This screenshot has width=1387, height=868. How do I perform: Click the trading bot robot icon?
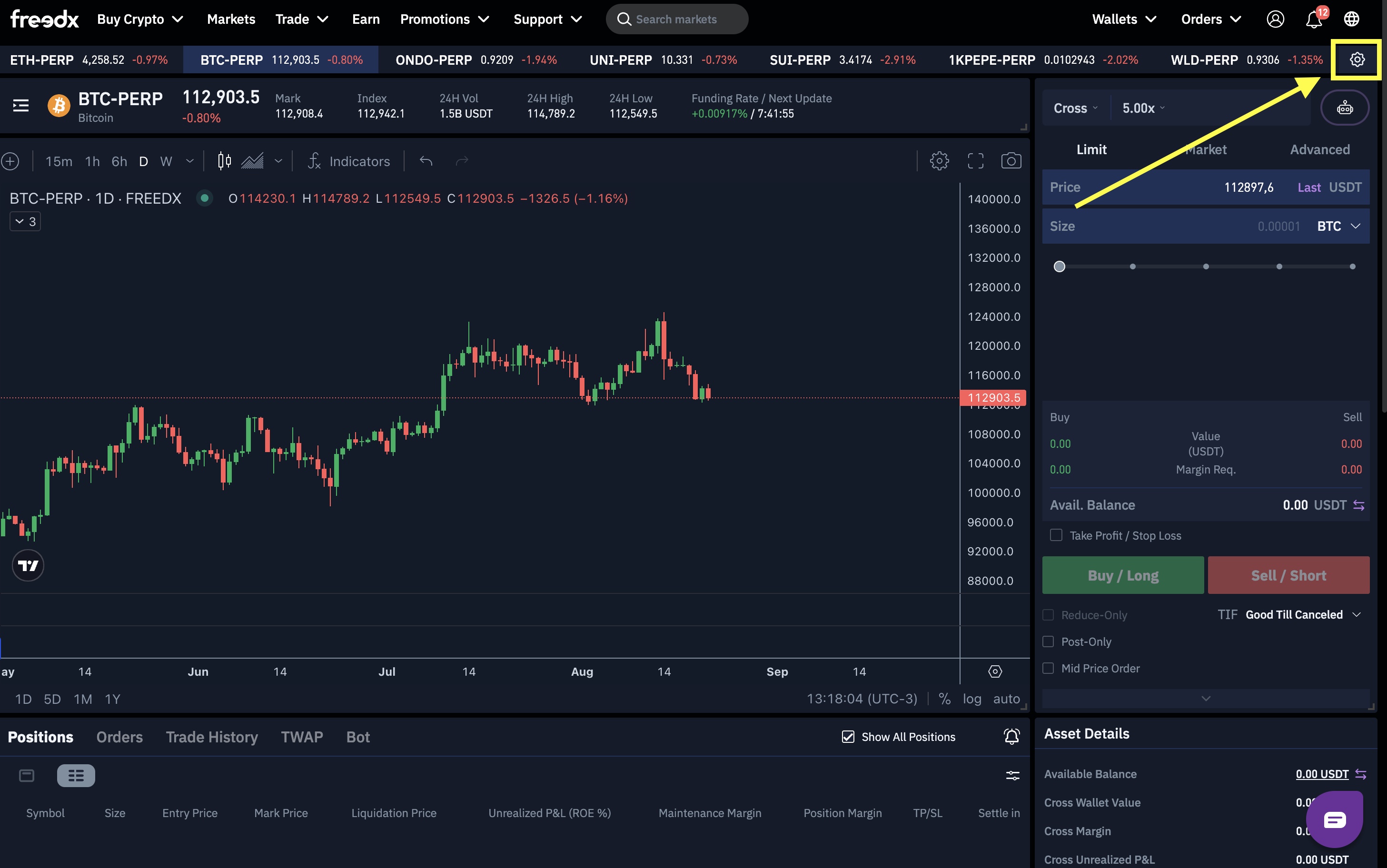pos(1345,108)
